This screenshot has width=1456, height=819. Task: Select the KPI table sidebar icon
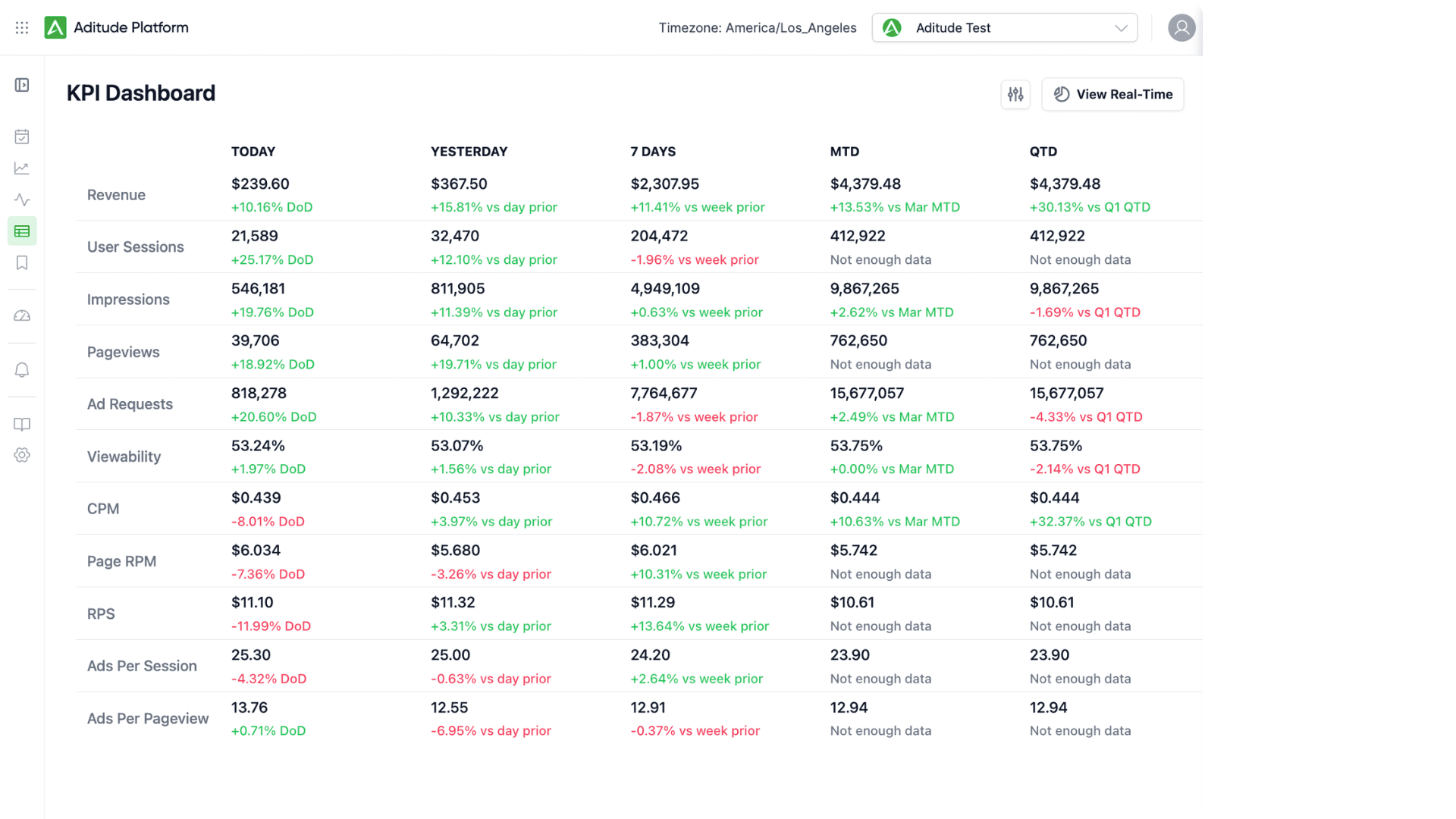(22, 231)
